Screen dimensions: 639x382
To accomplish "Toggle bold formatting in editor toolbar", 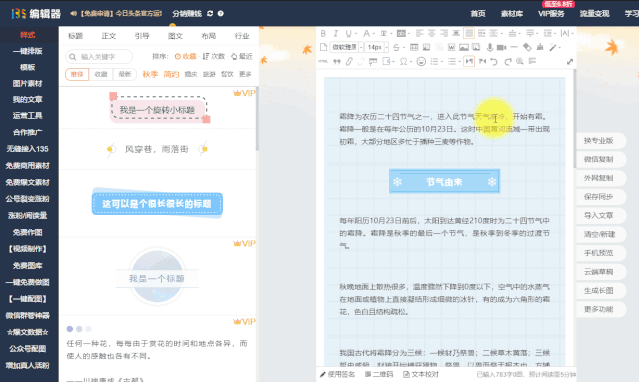I will point(323,33).
